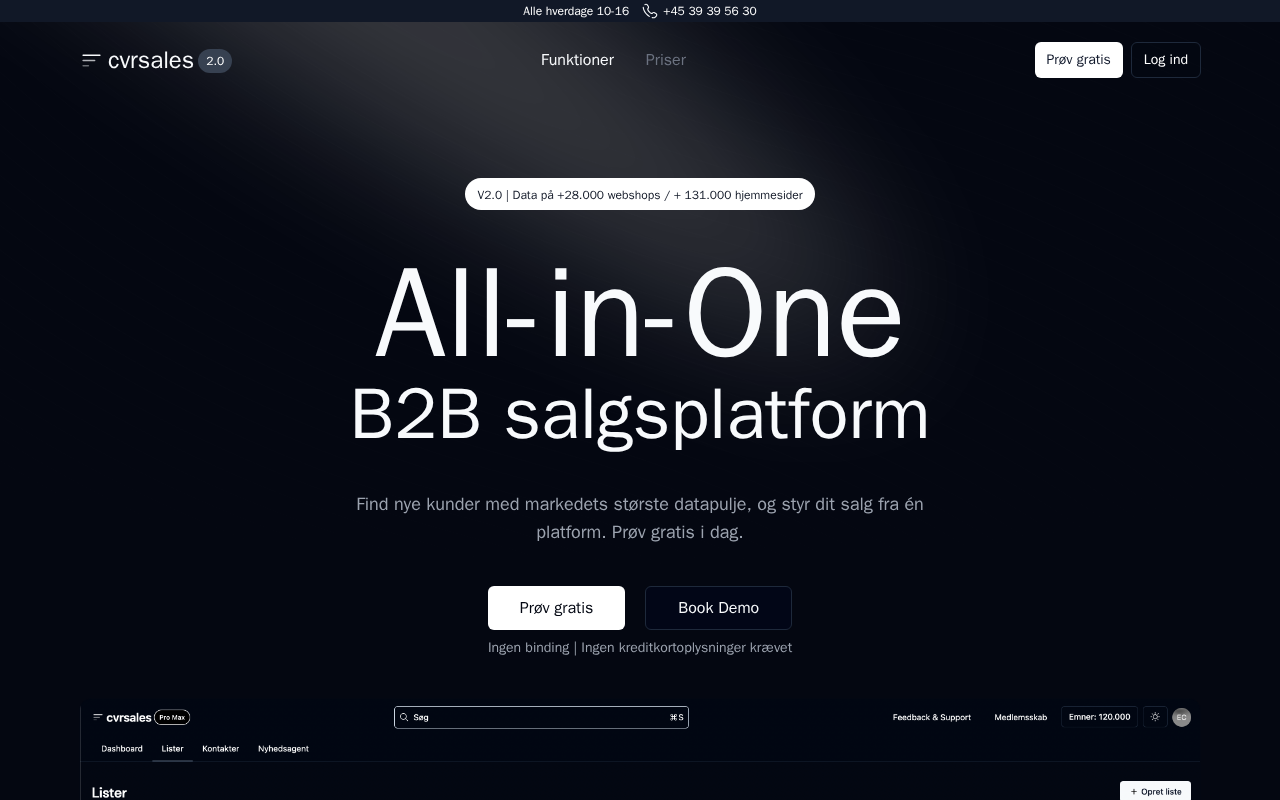Click the 'All-in-One' headline

coord(640,314)
